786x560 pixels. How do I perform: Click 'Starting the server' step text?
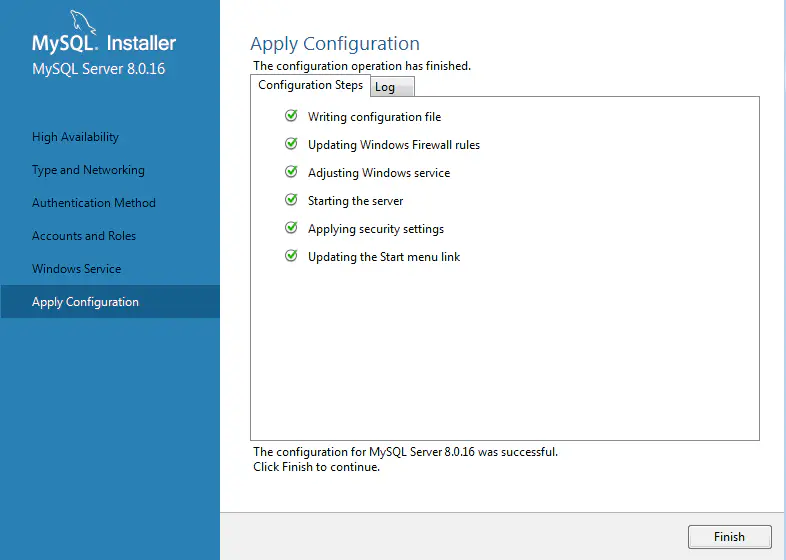(355, 201)
